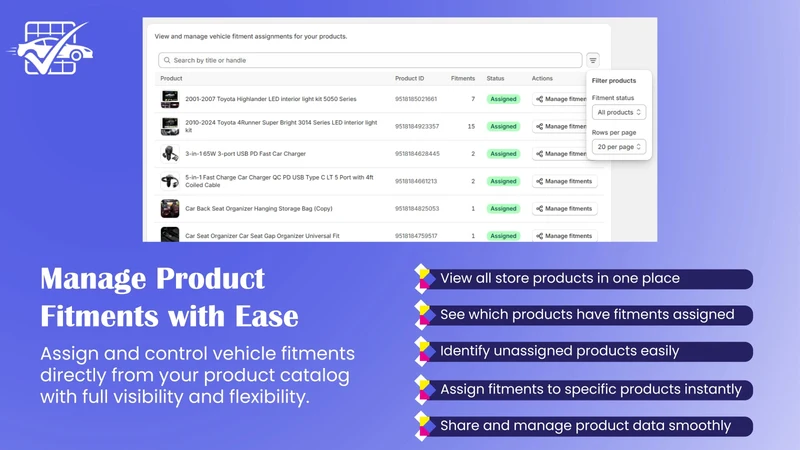
Task: Open 3-in-1 65W charger product thumbnail
Action: click(x=170, y=154)
